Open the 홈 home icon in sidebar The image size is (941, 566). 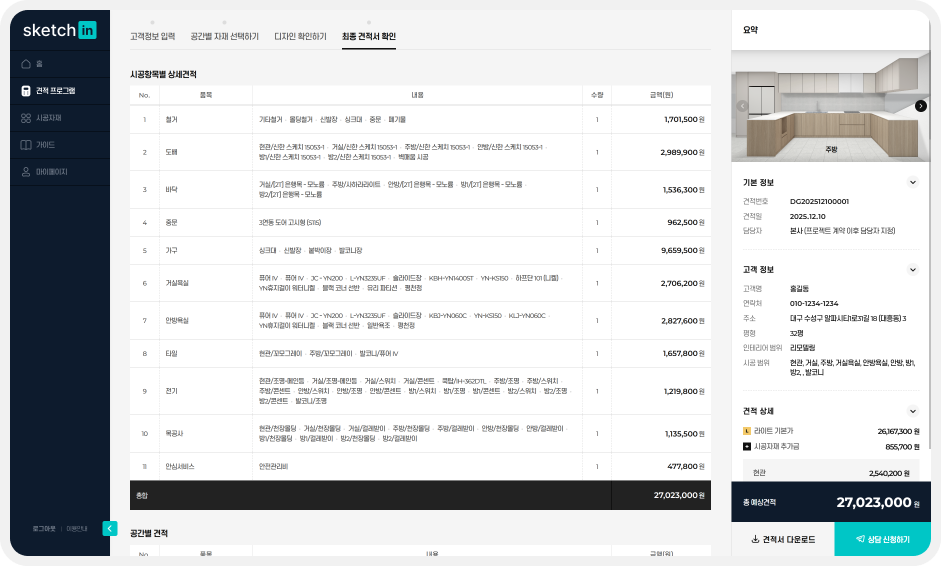26,64
